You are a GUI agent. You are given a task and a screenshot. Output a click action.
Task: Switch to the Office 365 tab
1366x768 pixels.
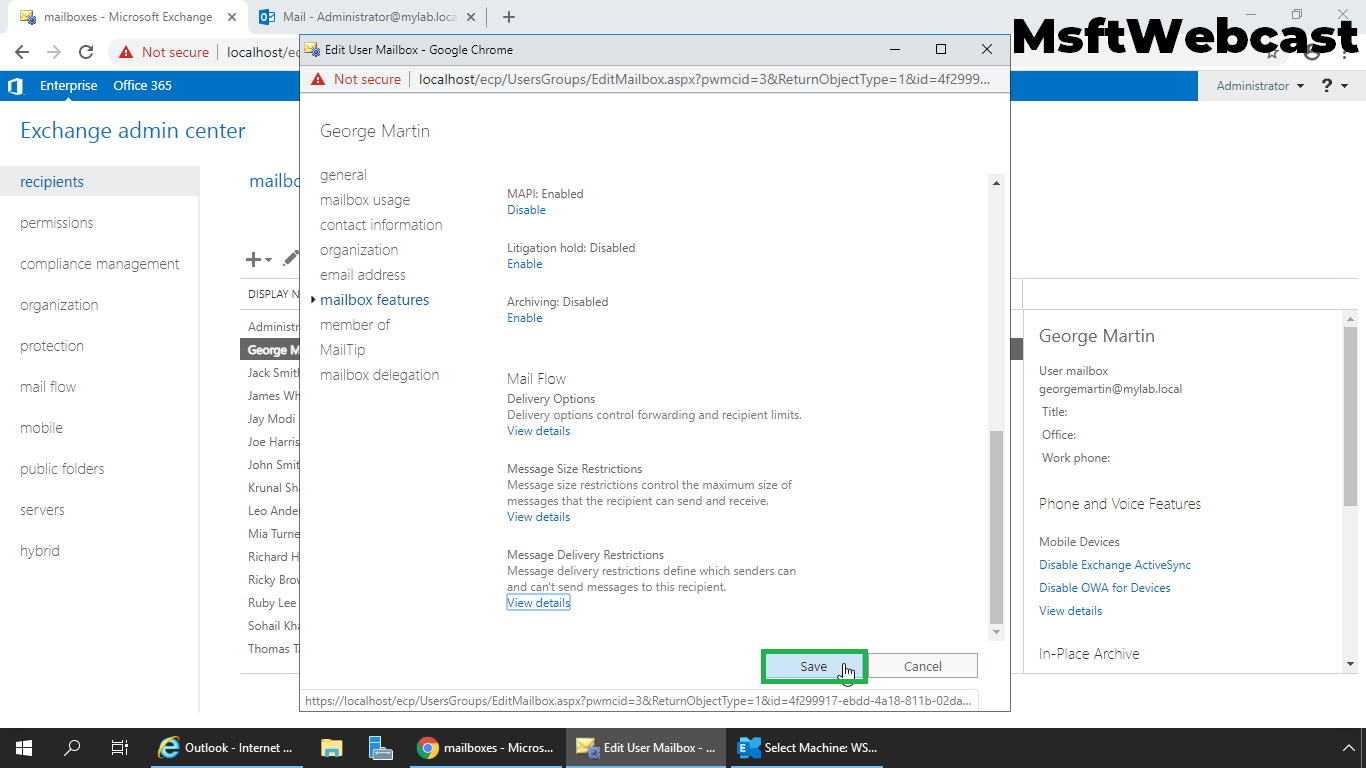[142, 86]
